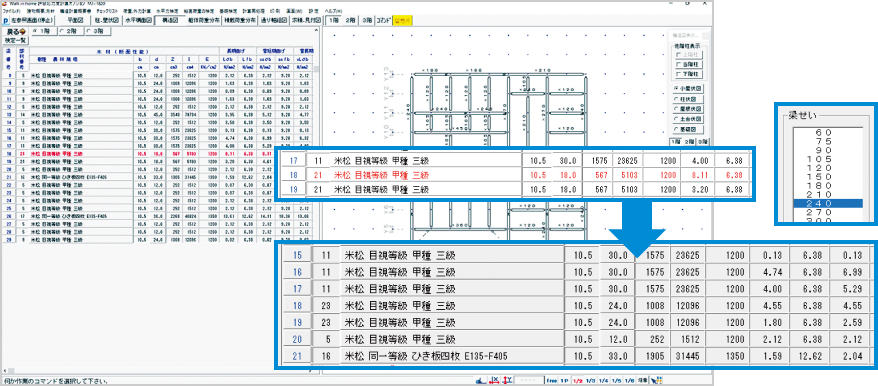Enable the 下階柱 checkbox
The width and height of the screenshot is (878, 386).
(688, 73)
